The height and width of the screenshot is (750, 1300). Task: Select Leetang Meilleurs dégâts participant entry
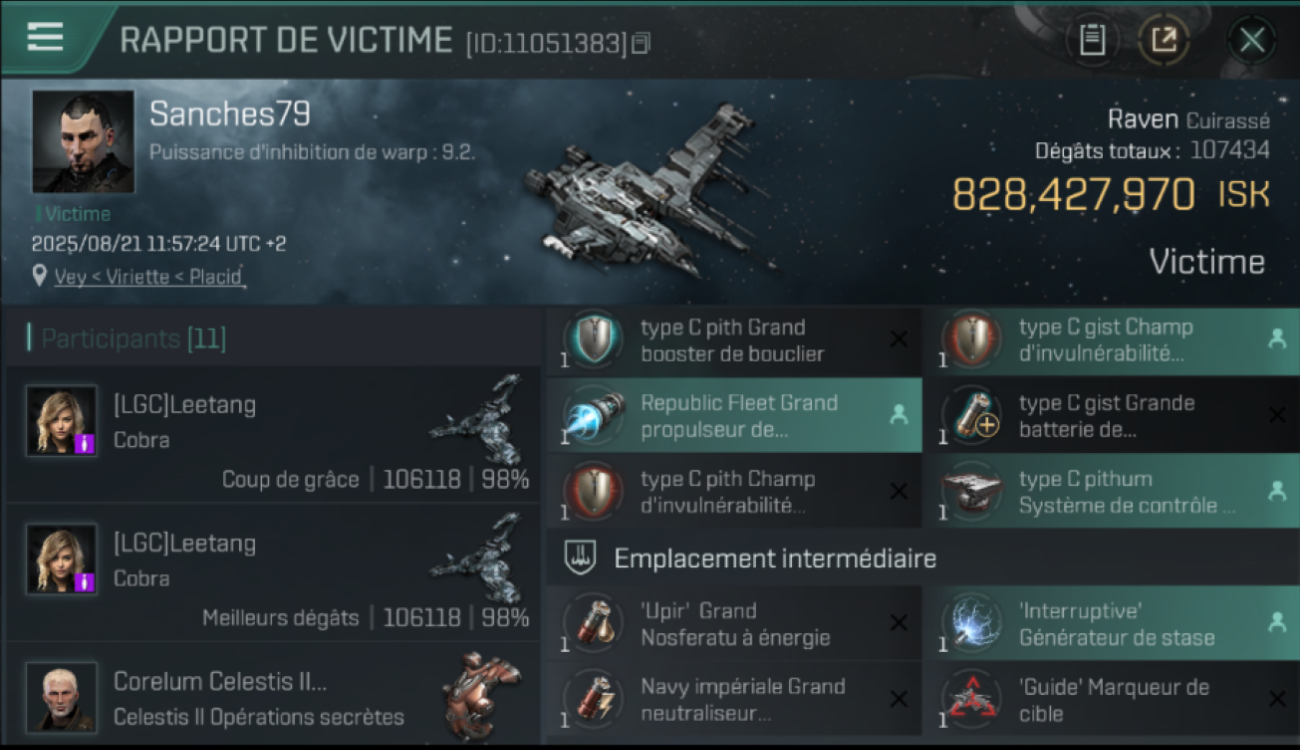[273, 573]
